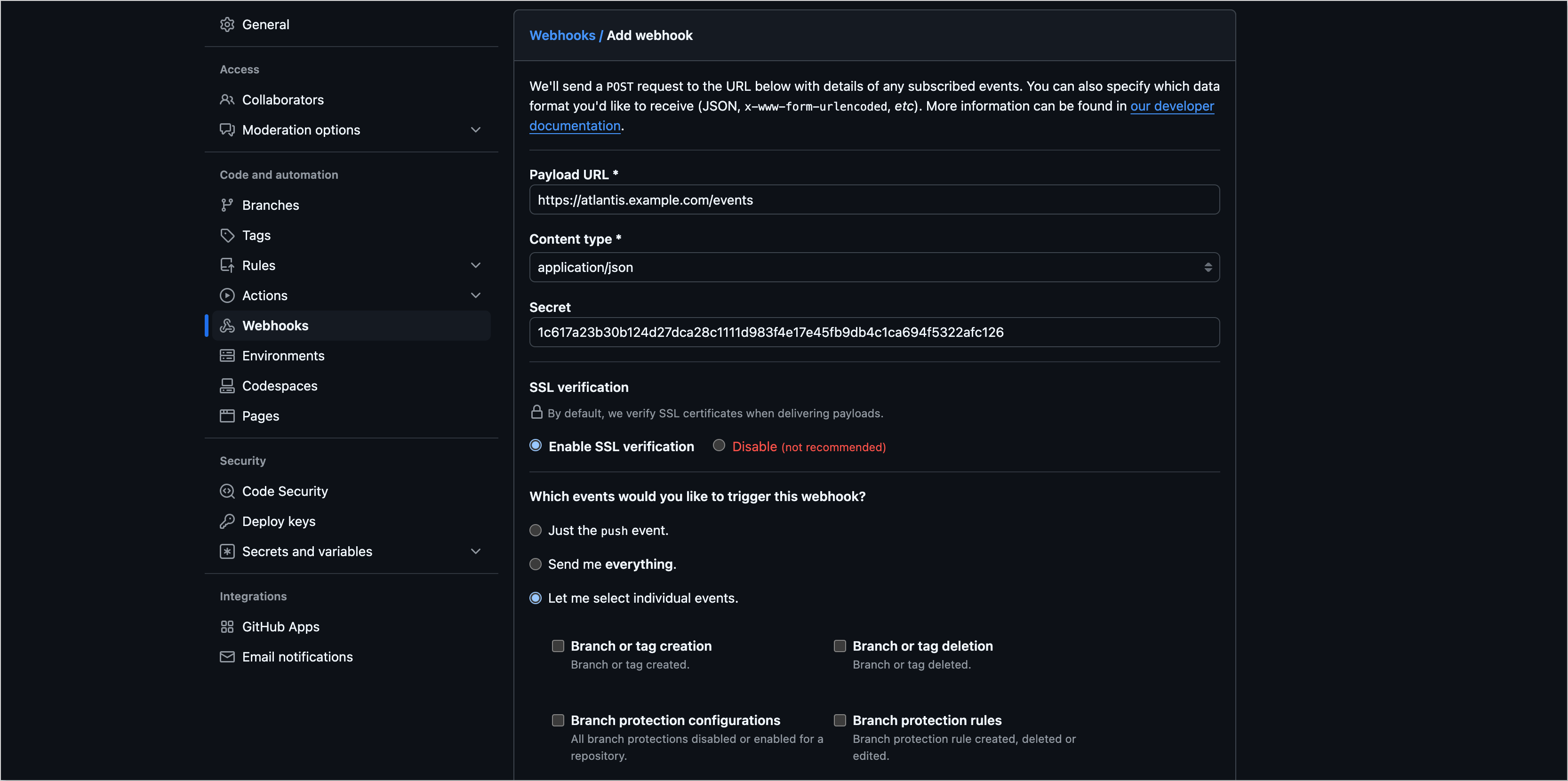Viewport: 1568px width, 781px height.
Task: Select 'Just the push event' option
Action: point(536,530)
